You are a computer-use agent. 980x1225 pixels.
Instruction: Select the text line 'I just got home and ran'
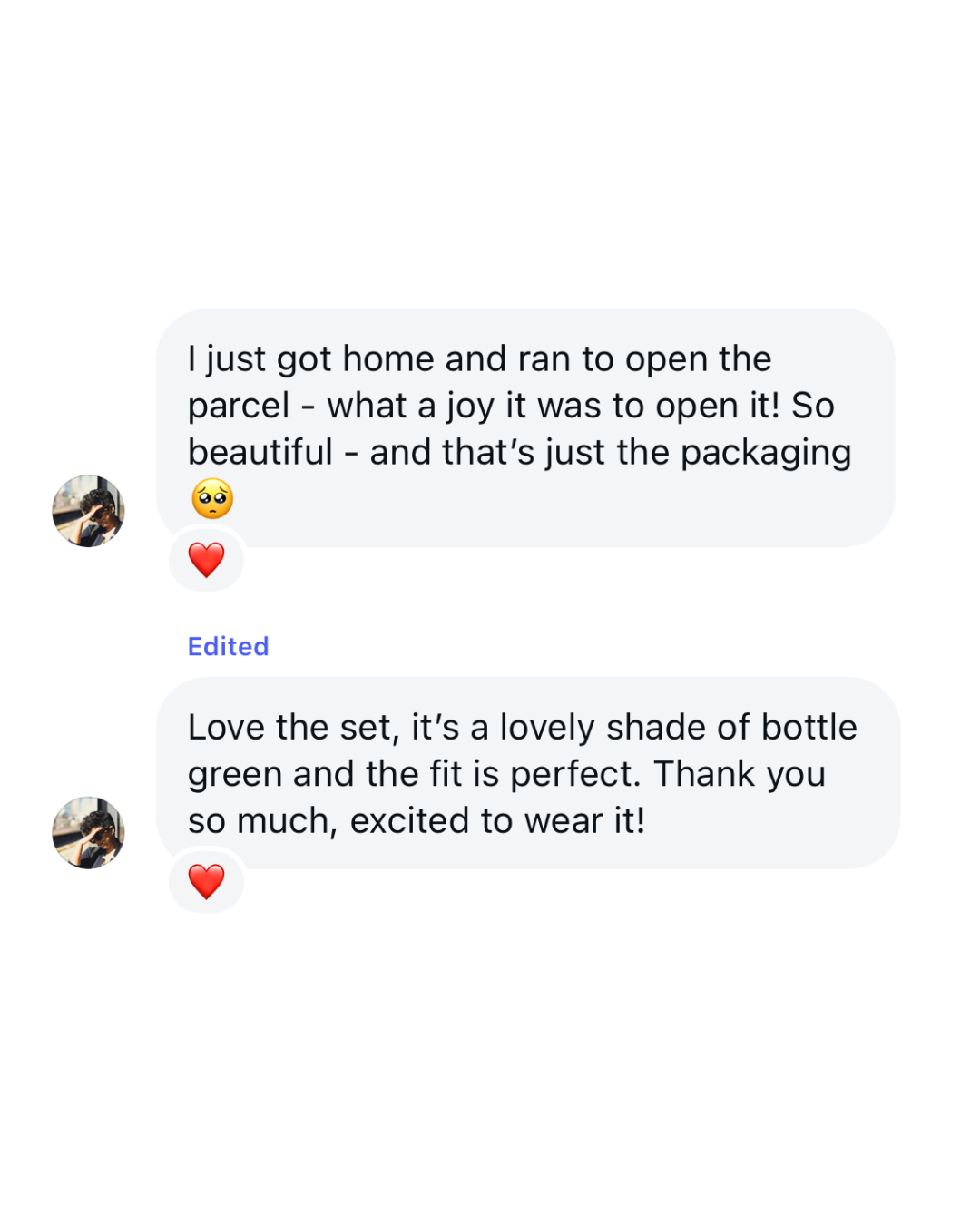click(x=479, y=359)
